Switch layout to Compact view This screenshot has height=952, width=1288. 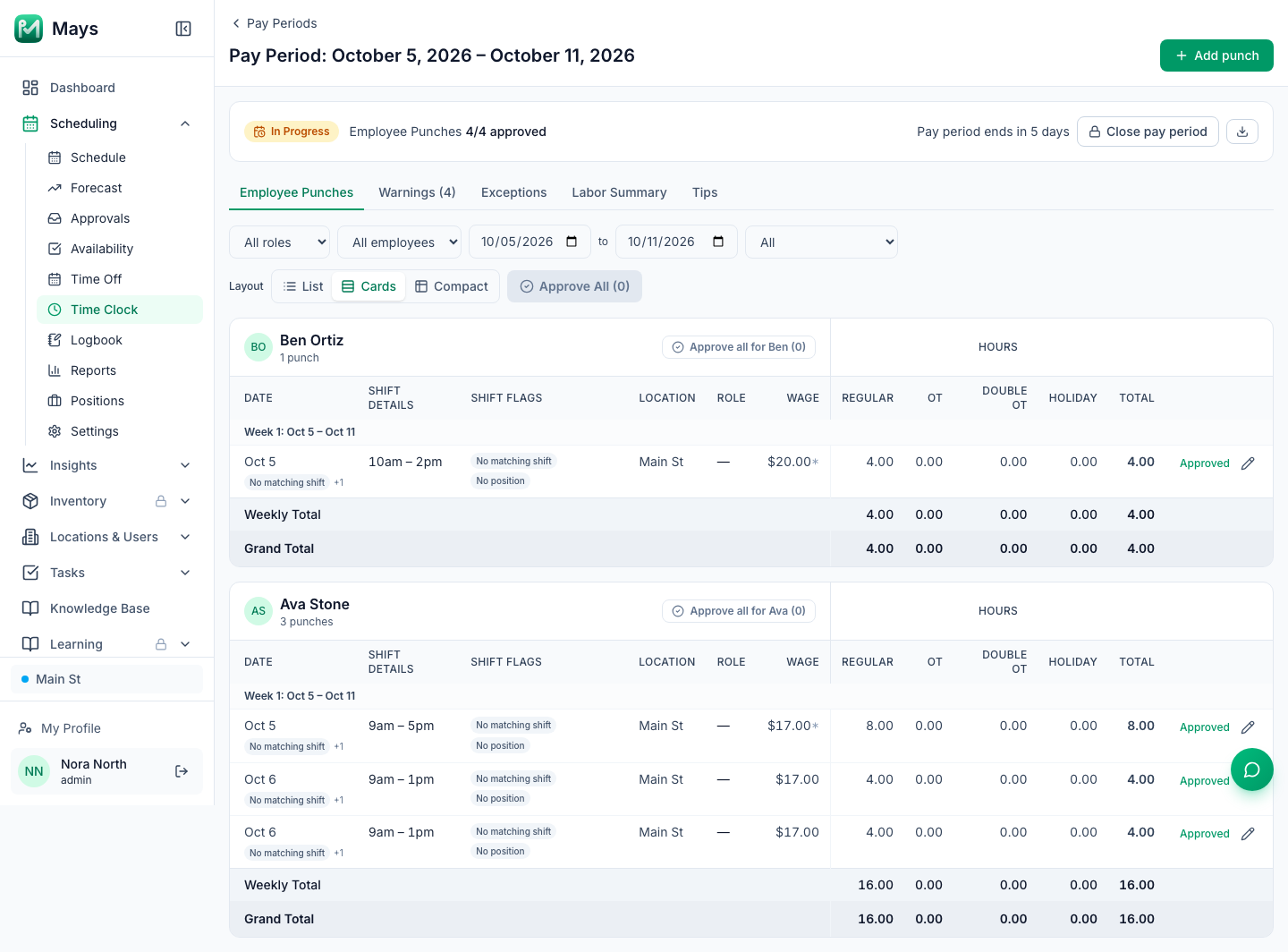pos(452,286)
